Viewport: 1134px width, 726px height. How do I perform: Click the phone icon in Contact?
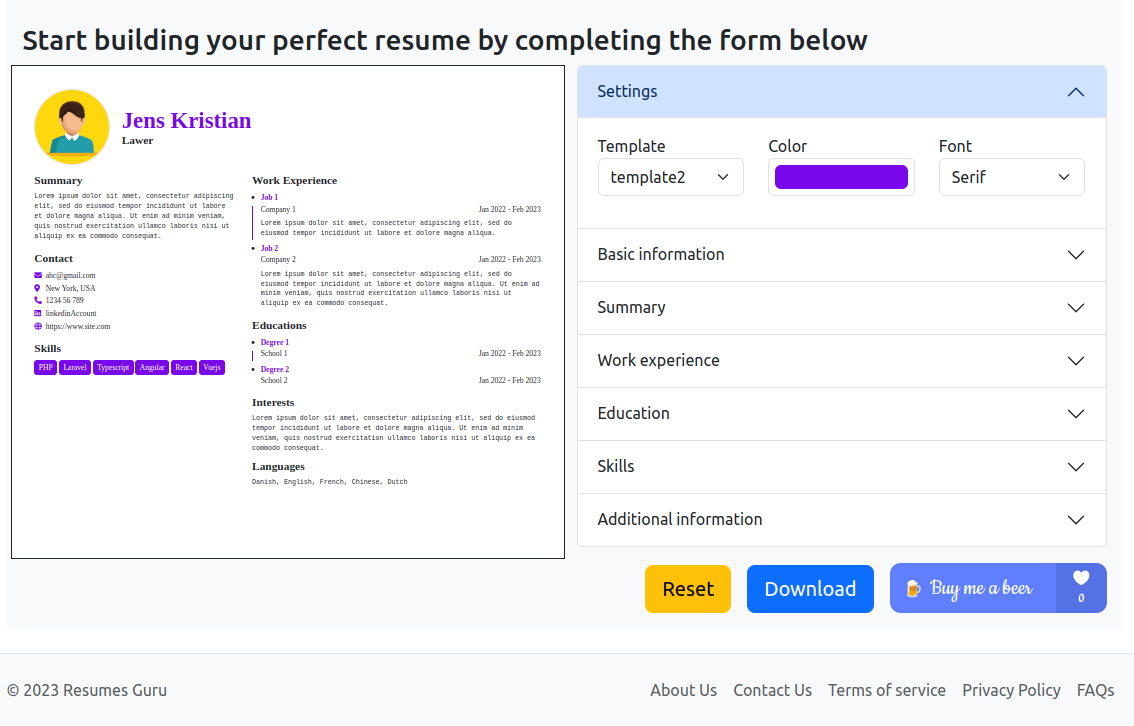[38, 300]
